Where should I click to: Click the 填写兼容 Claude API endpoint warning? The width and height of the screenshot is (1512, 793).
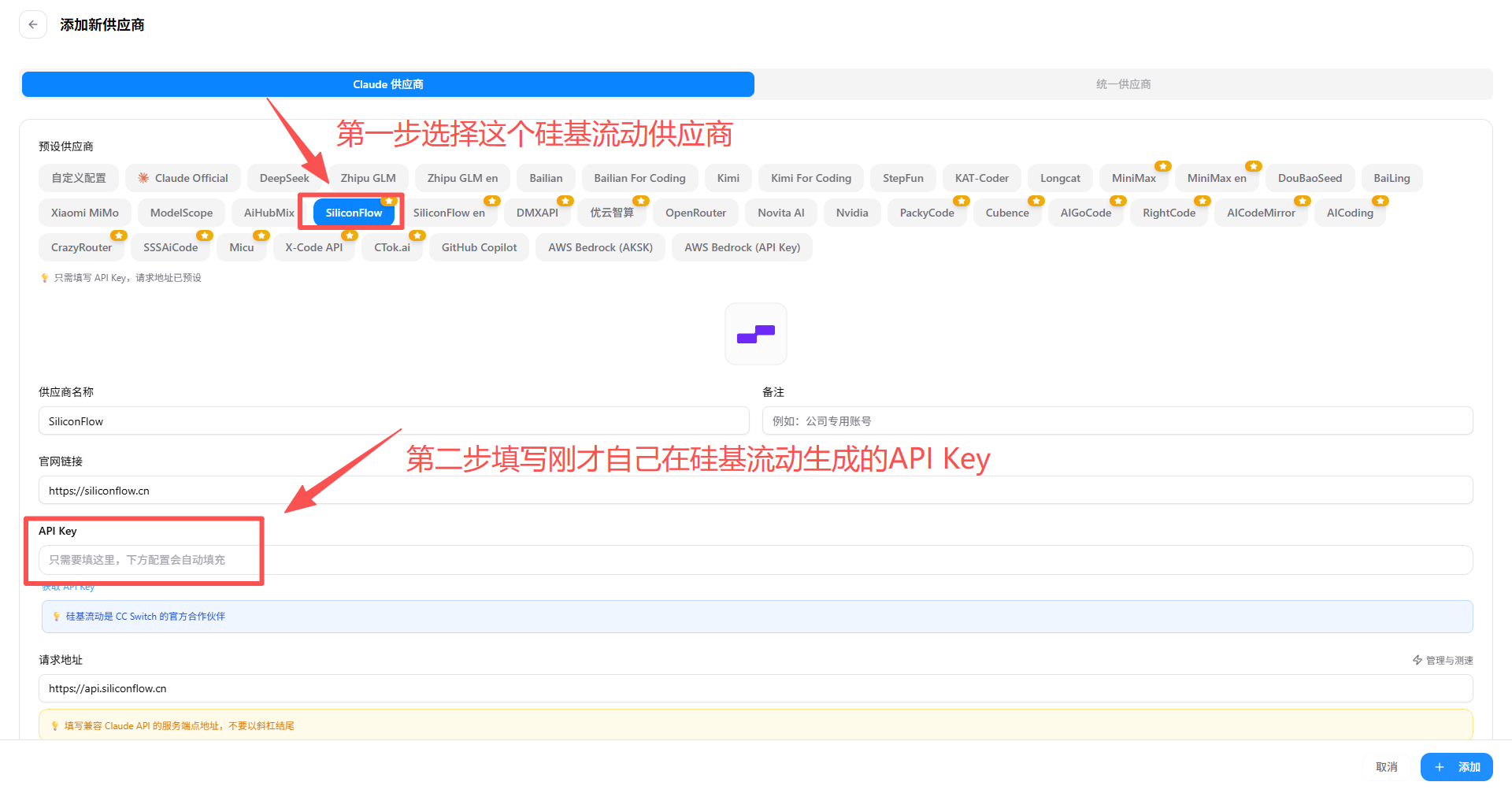[x=756, y=725]
